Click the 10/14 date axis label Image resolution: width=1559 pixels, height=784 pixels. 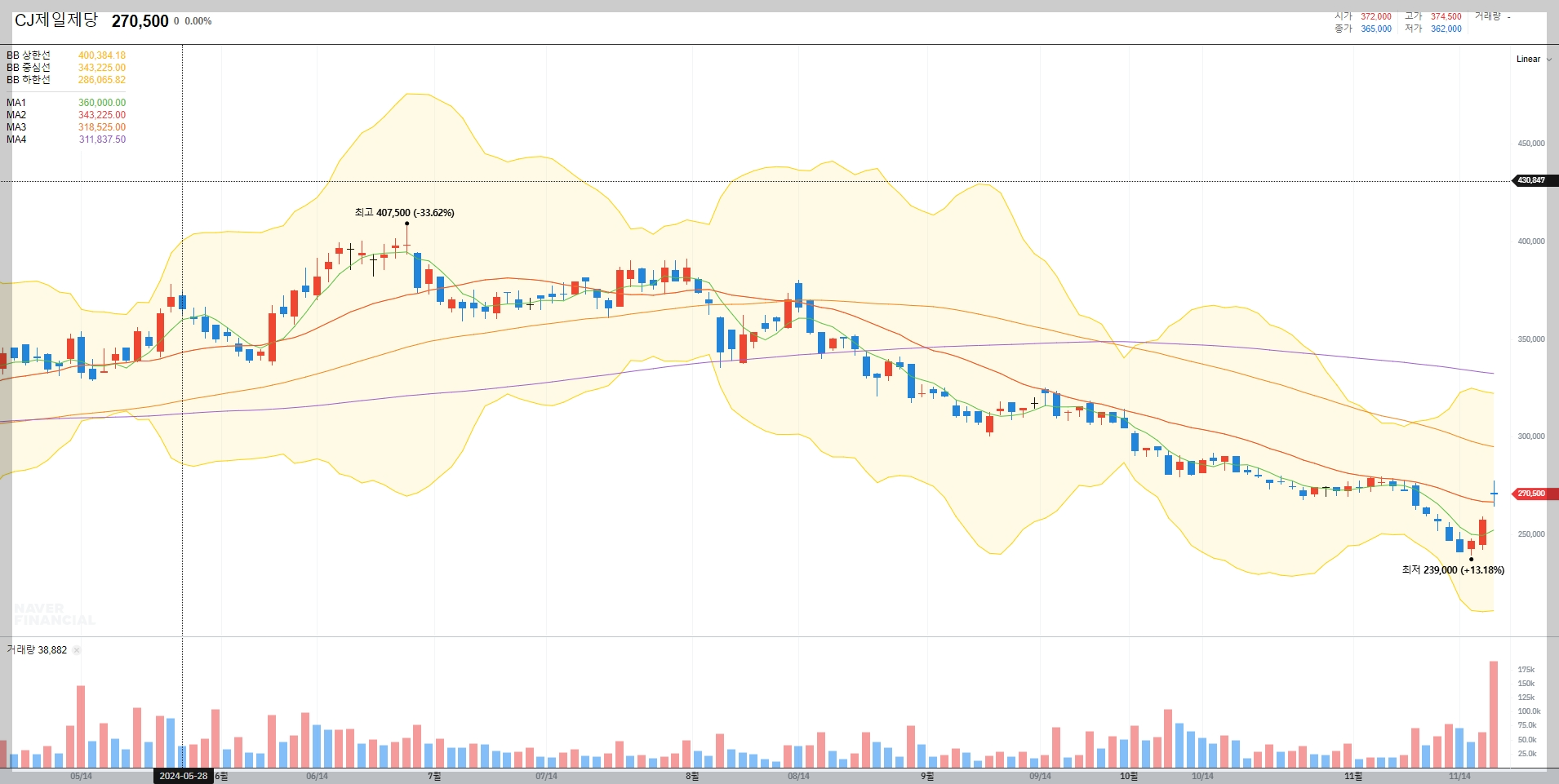[1202, 777]
